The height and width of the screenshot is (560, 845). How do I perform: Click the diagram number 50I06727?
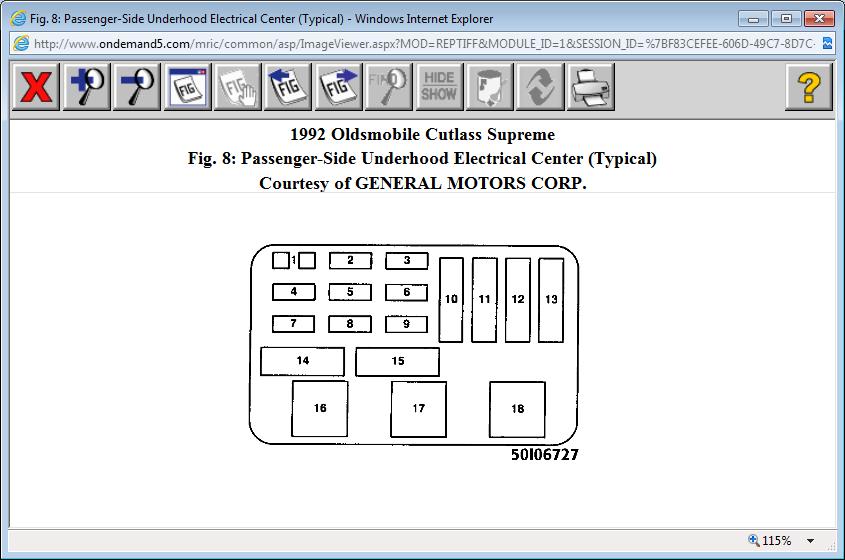(x=545, y=455)
